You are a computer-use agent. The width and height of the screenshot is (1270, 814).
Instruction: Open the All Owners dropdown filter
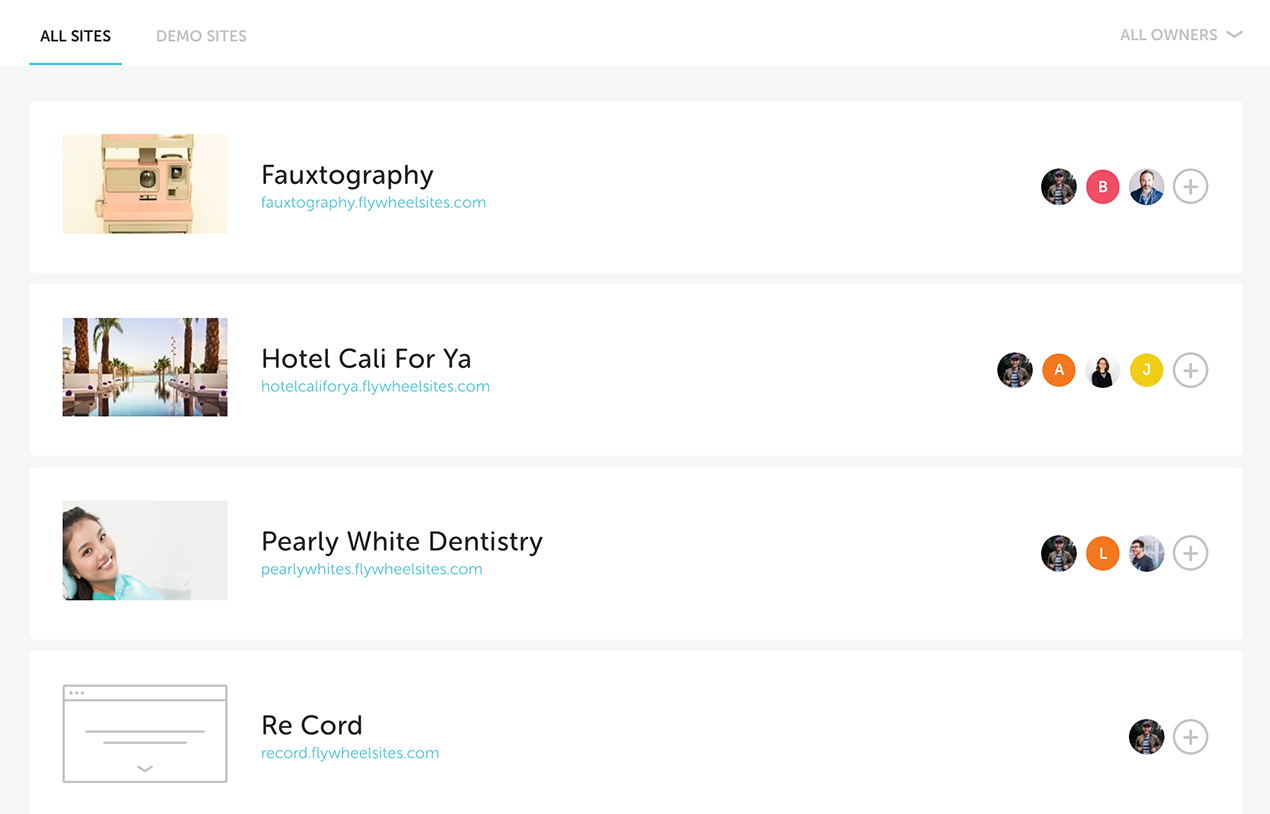[1181, 35]
